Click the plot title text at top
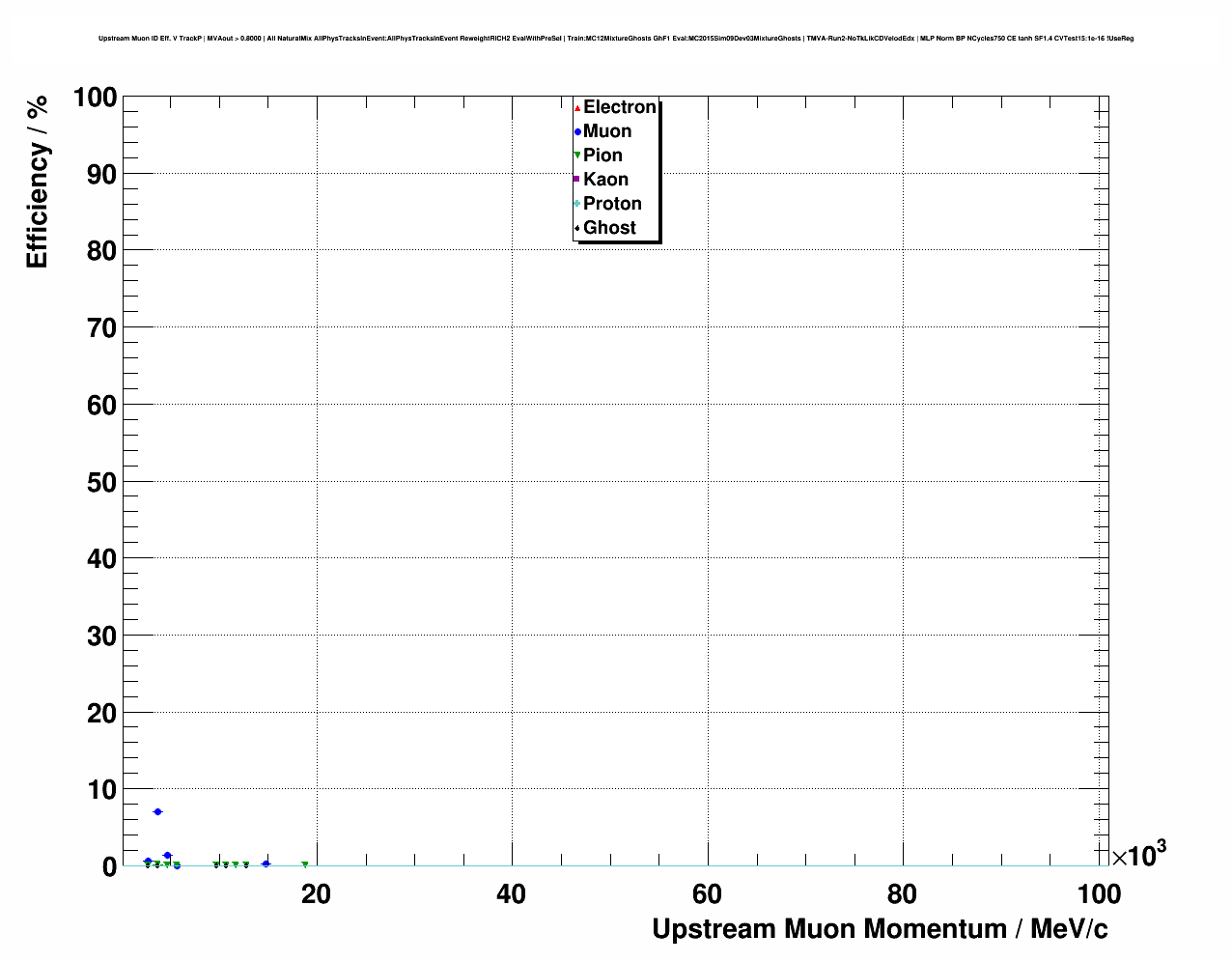1232x962 pixels. pyautogui.click(x=615, y=39)
